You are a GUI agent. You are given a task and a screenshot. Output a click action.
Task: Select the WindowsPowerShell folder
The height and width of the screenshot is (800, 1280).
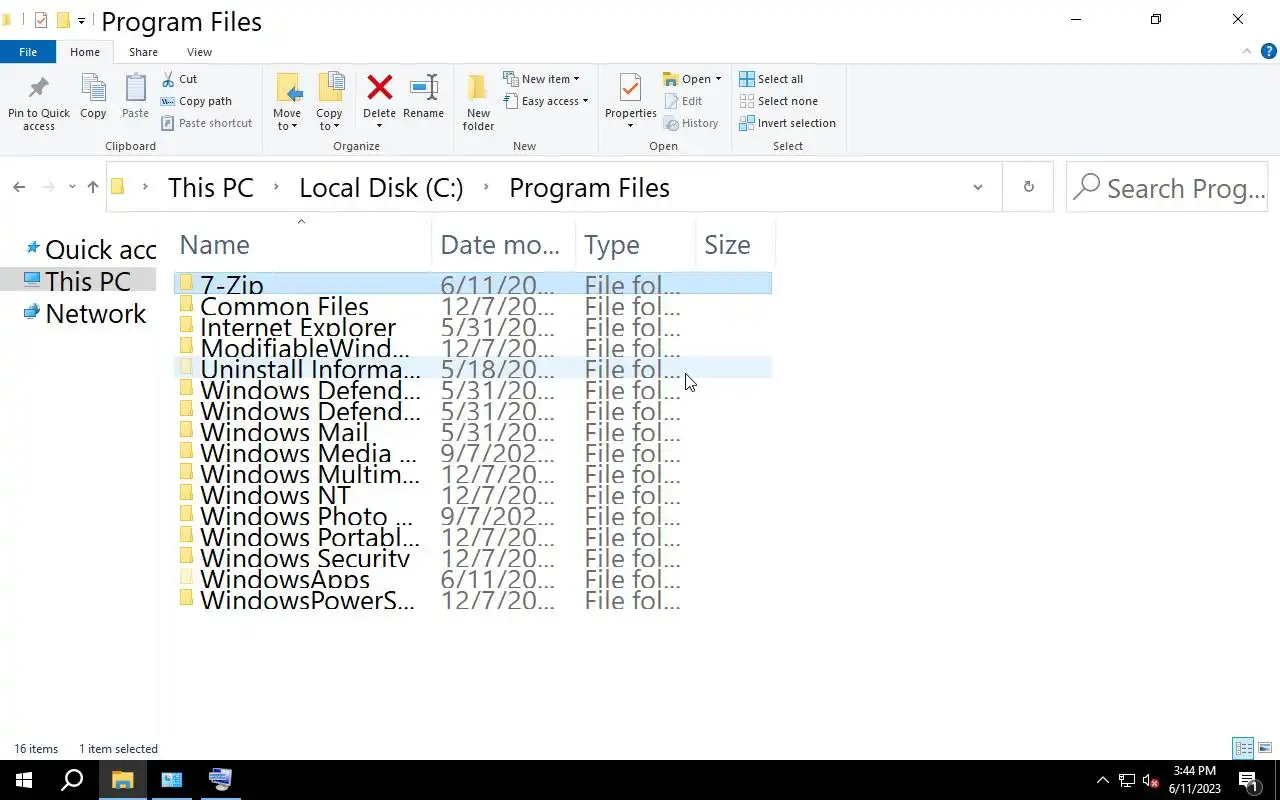[473, 600]
